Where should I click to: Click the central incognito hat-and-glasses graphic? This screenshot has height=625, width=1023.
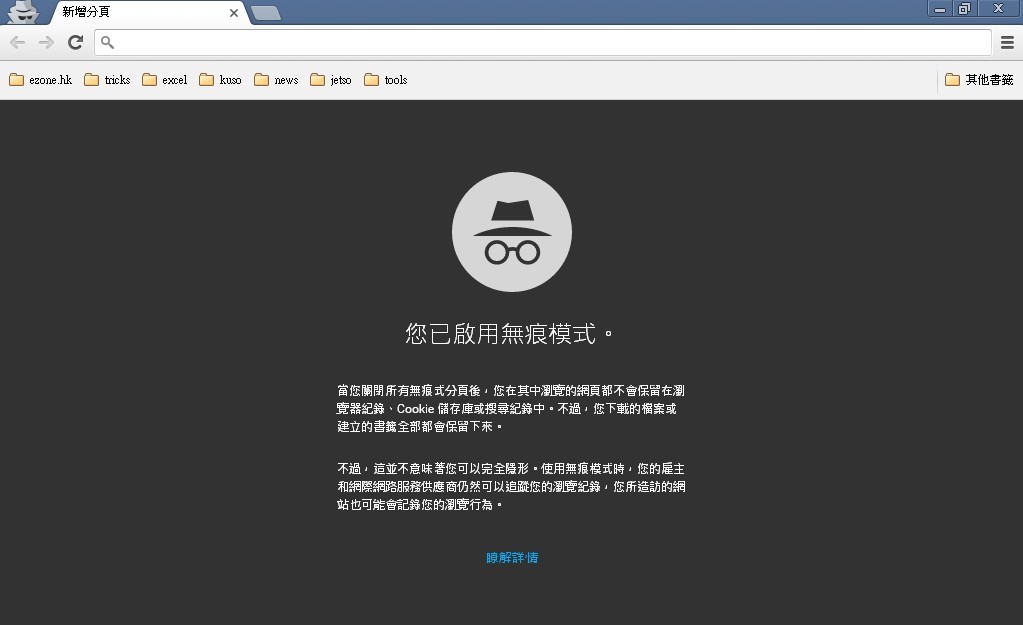coord(512,231)
